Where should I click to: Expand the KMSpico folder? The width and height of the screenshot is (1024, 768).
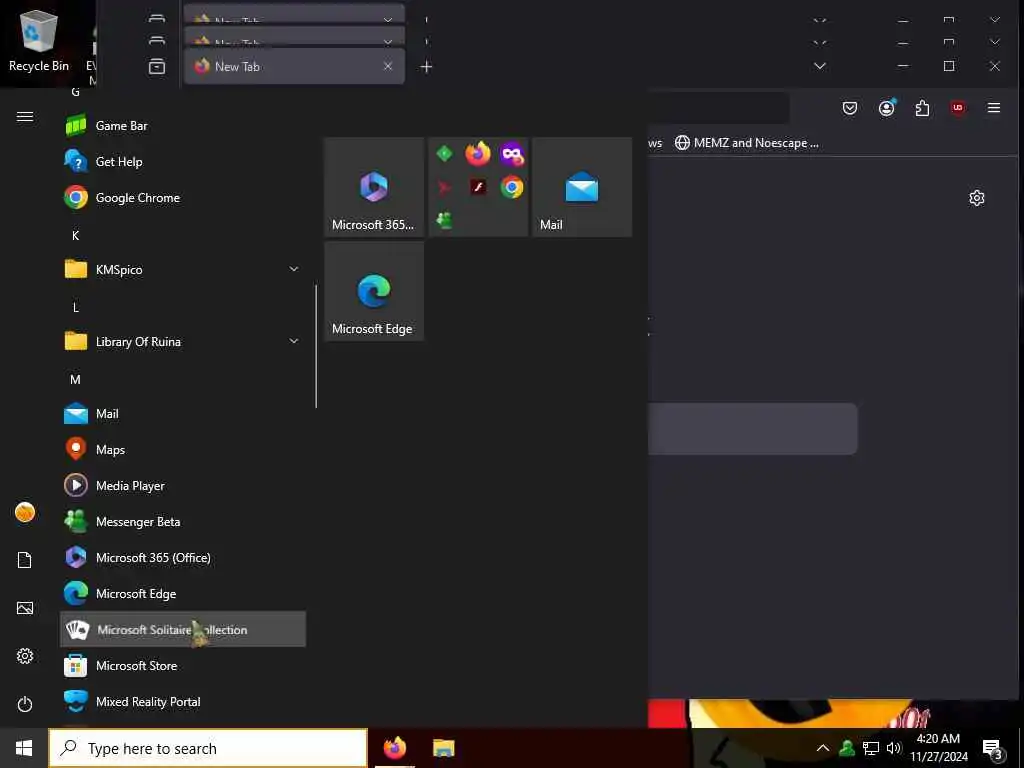[x=182, y=269]
